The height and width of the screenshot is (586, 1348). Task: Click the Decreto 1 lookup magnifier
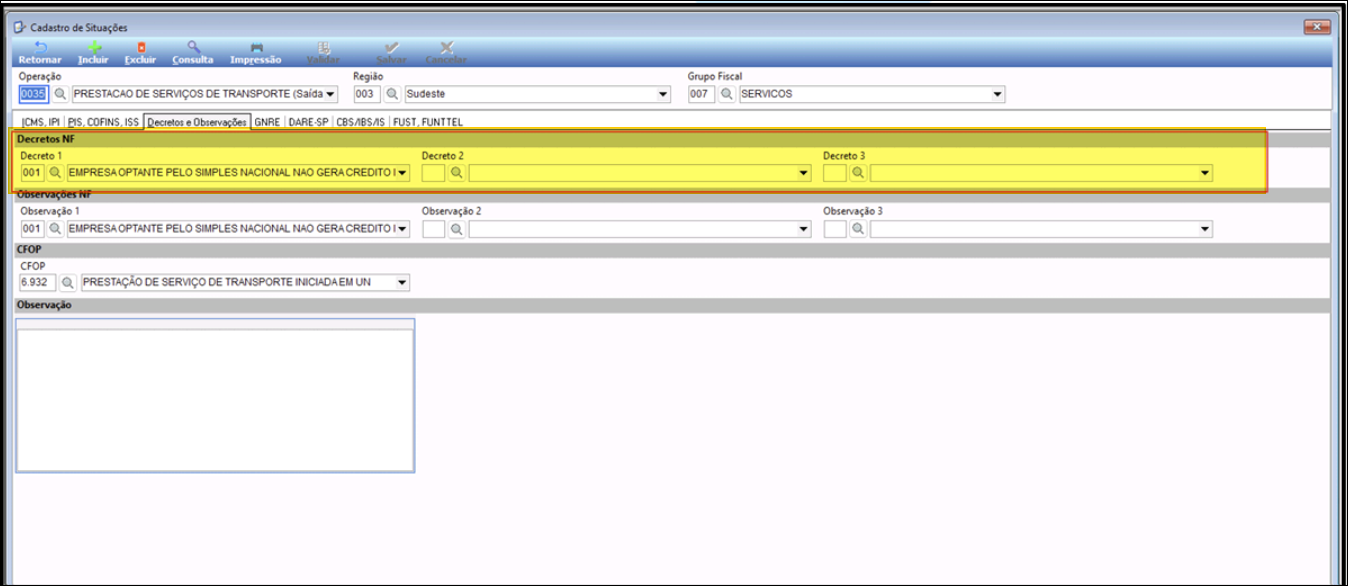(56, 173)
